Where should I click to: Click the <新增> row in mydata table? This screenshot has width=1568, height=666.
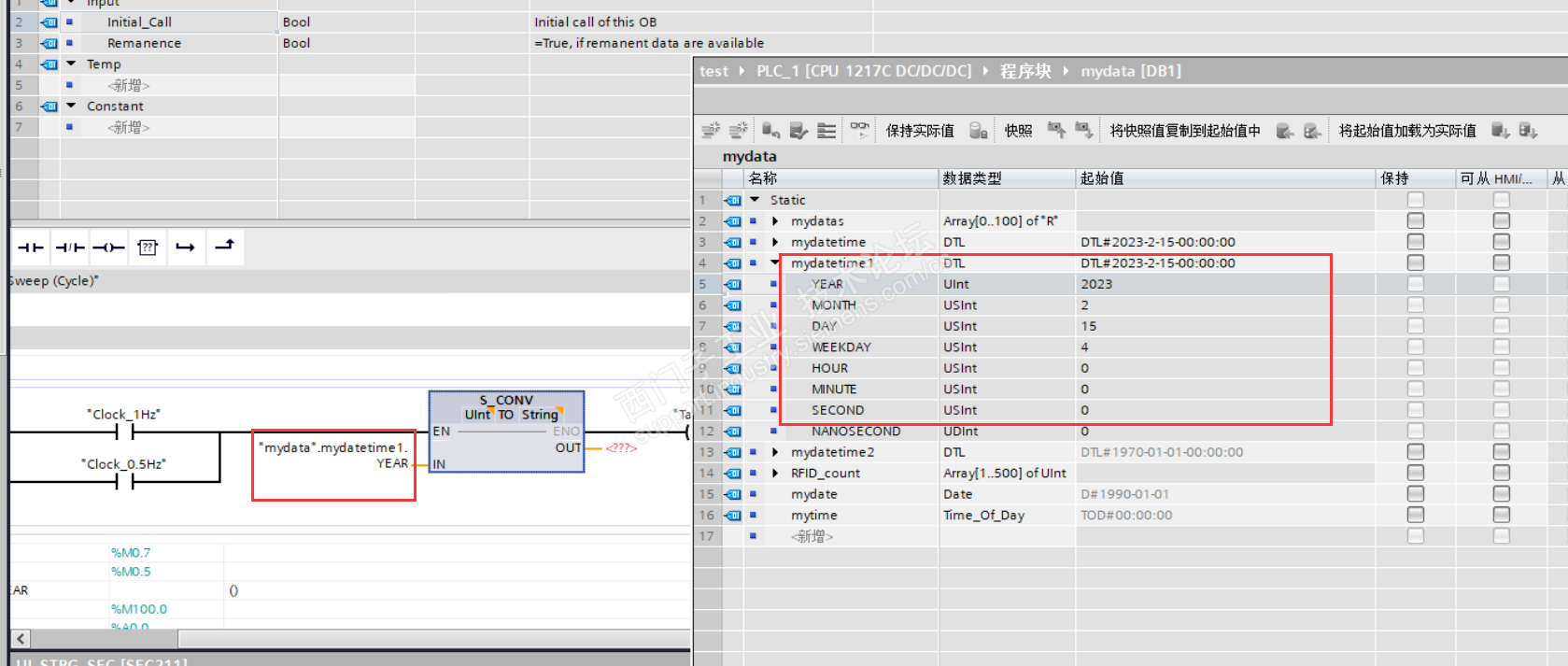click(812, 536)
